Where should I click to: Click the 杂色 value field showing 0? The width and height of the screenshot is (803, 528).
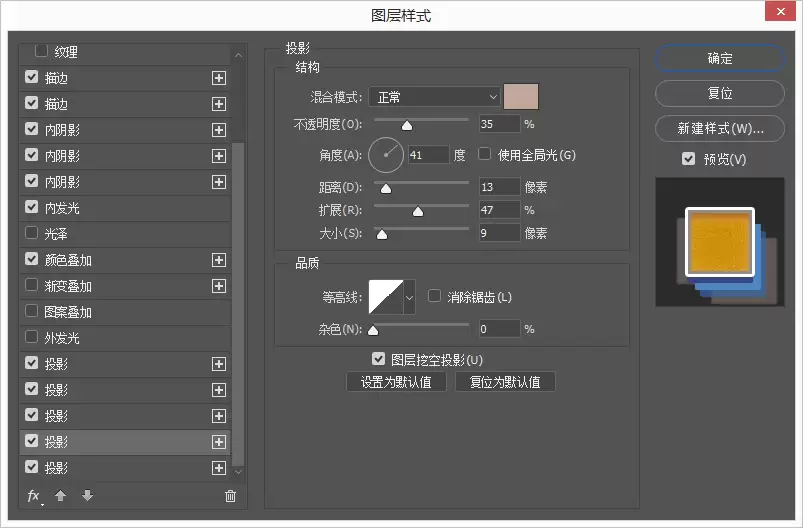point(499,329)
